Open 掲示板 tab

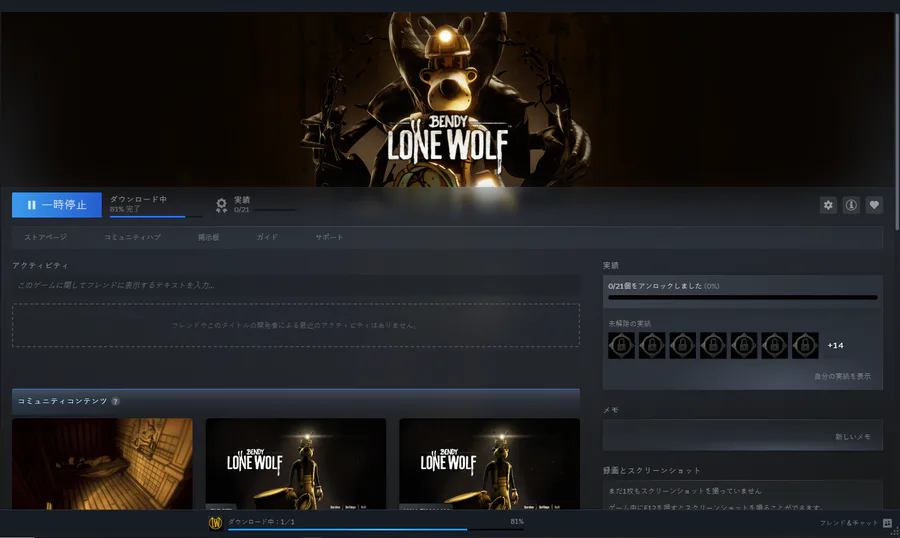point(209,237)
